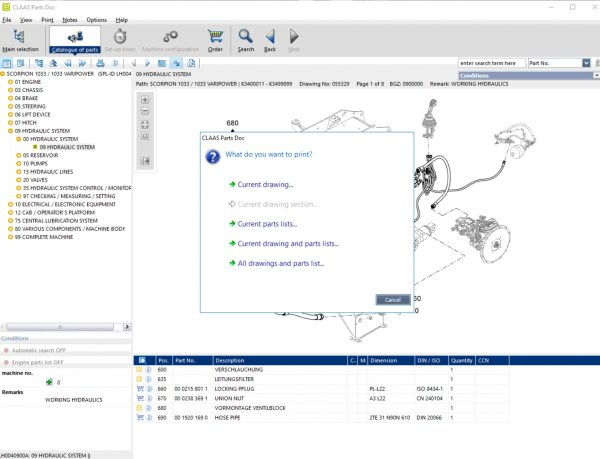Click the Search magnifier icon
Viewport: 600px width, 459px height.
tap(246, 38)
